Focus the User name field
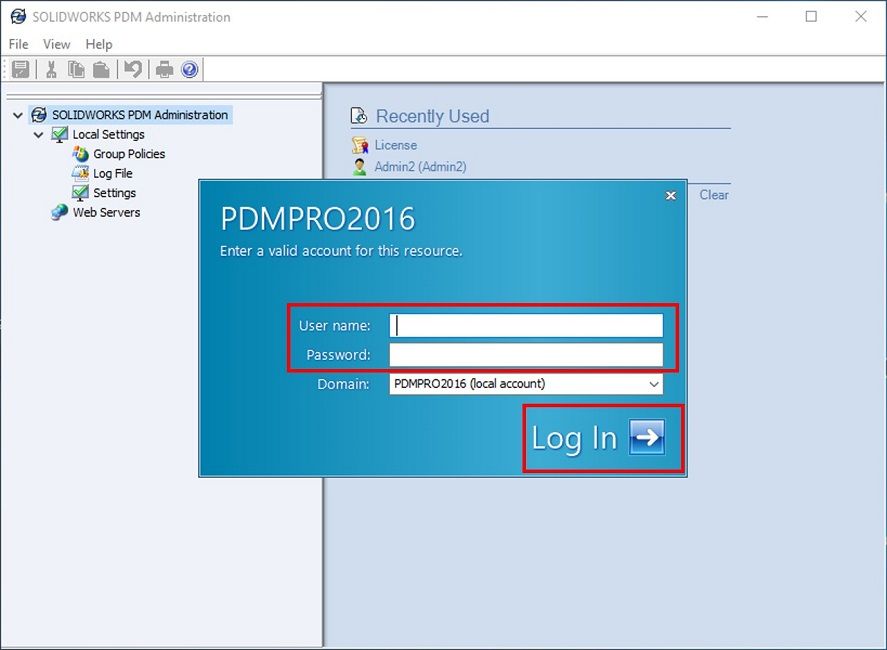 click(525, 326)
